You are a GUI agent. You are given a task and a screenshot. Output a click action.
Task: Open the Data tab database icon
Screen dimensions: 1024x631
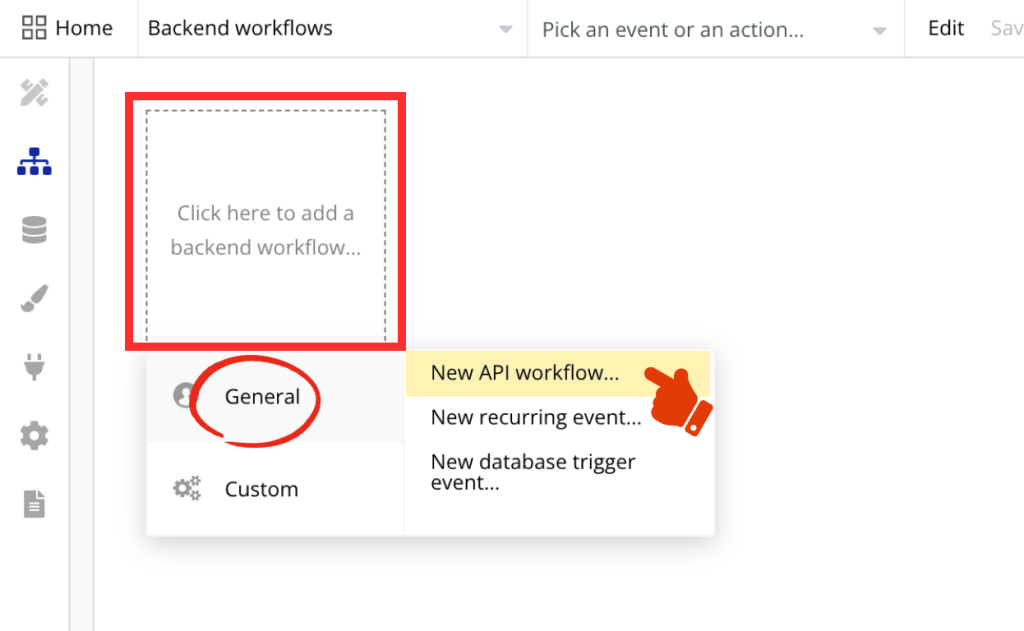point(34,230)
